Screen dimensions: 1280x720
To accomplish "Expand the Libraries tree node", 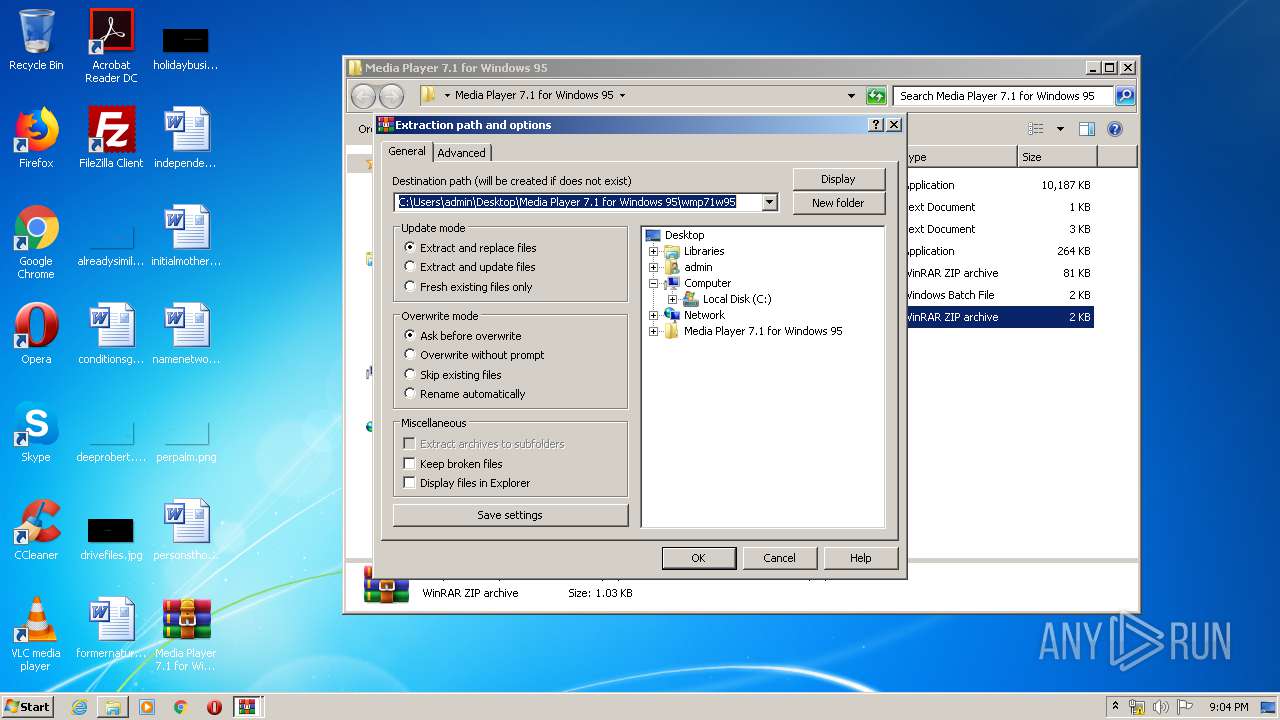I will pos(654,251).
